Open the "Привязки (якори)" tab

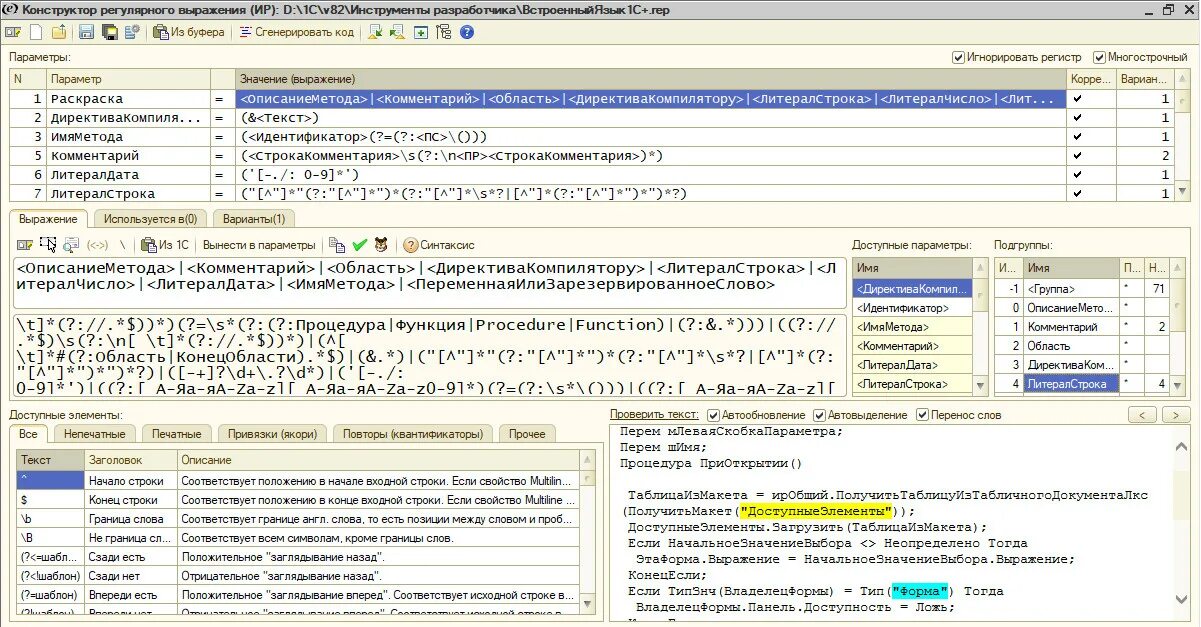tap(272, 434)
